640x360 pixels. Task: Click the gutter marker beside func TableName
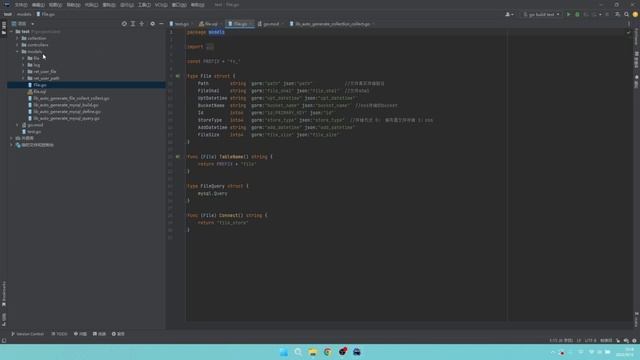(178, 156)
